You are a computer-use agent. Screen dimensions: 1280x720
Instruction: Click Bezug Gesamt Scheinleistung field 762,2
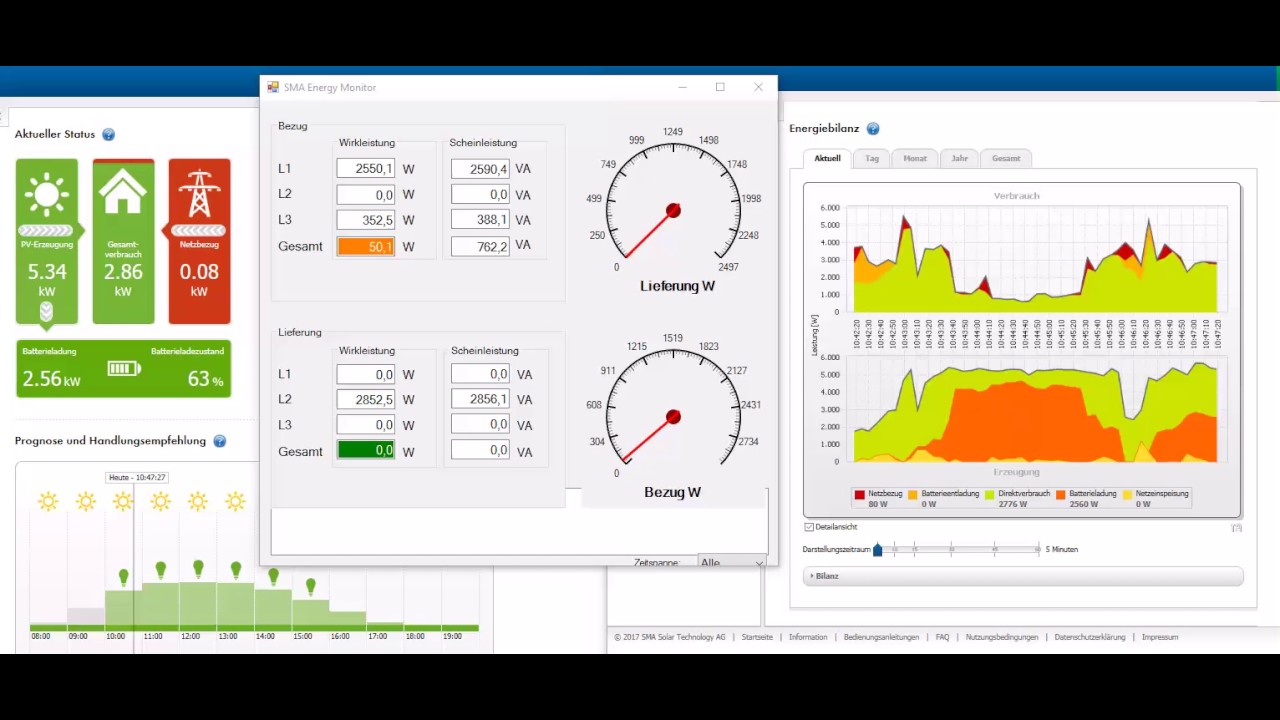coord(480,246)
